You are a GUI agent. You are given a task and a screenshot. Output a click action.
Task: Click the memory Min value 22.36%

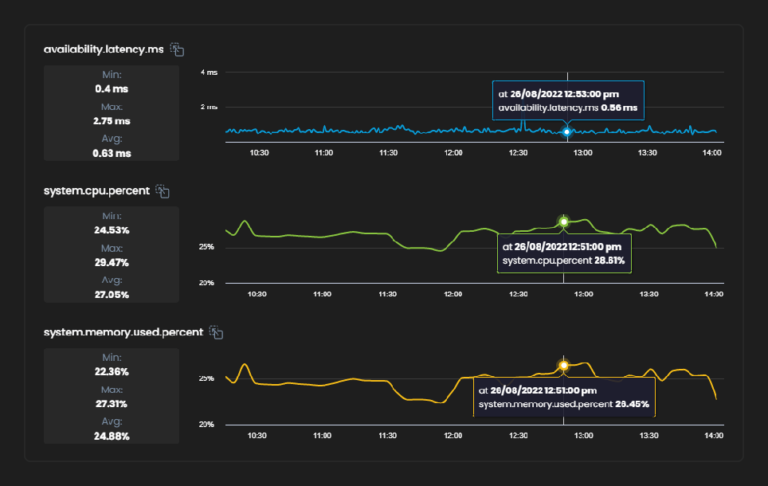coord(111,371)
